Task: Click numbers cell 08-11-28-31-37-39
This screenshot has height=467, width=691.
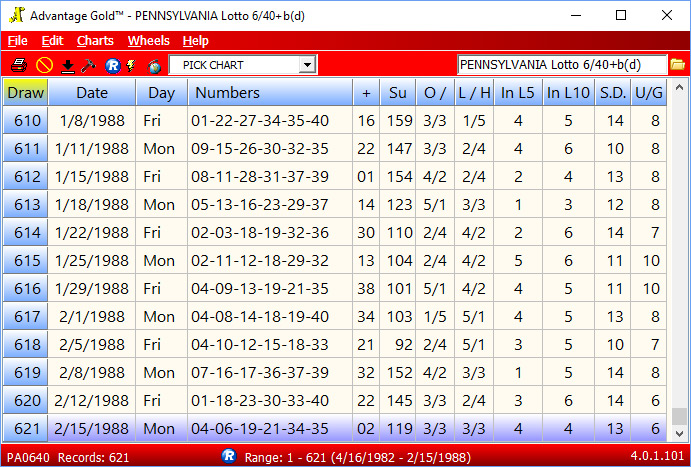Action: coord(270,176)
